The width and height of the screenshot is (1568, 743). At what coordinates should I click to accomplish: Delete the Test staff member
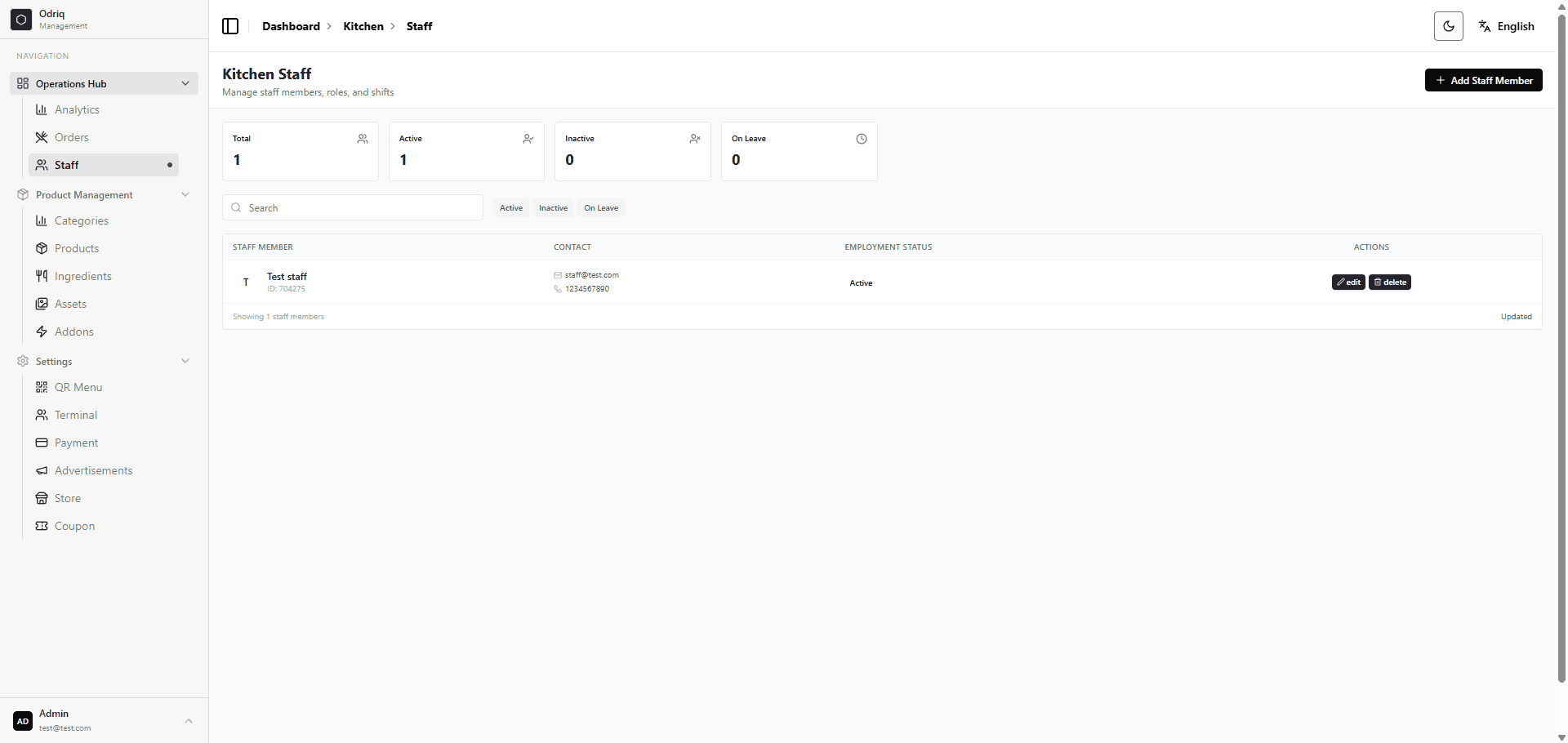click(x=1390, y=282)
